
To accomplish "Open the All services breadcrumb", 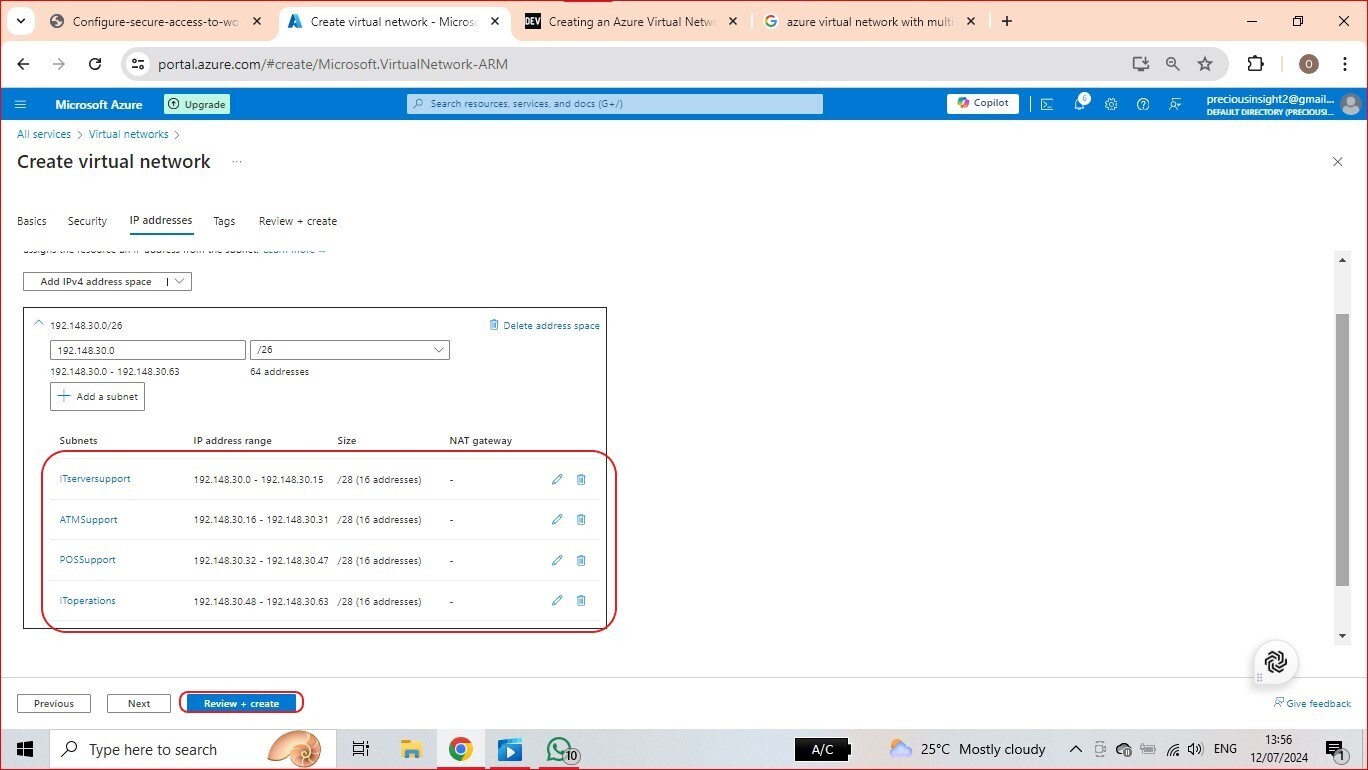I will tap(44, 134).
